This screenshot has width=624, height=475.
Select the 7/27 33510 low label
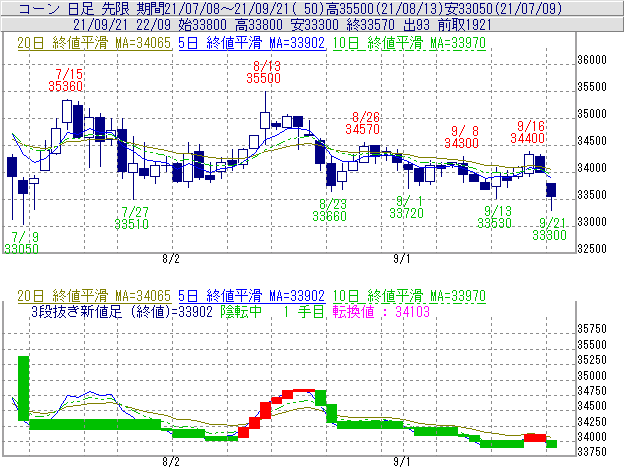tap(132, 218)
